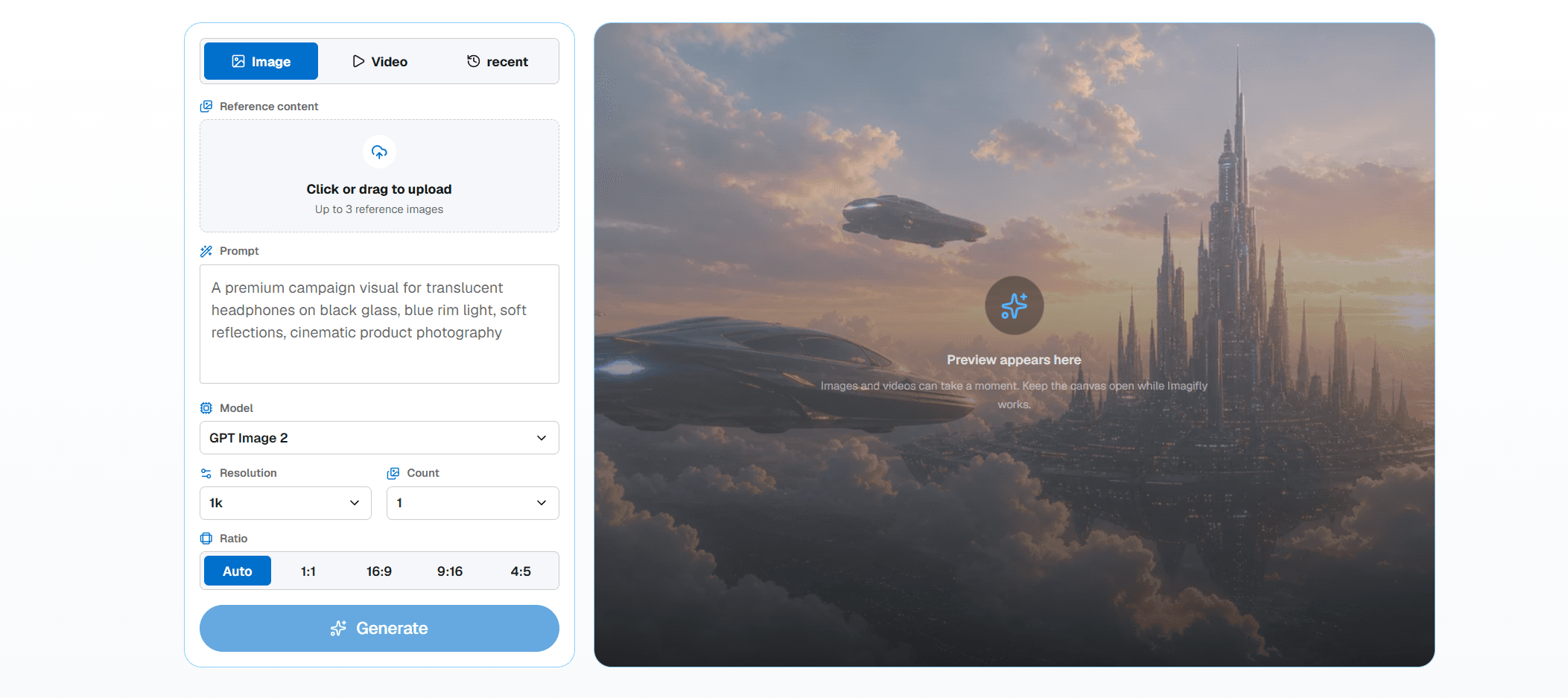Switch to the Image tab

[261, 61]
